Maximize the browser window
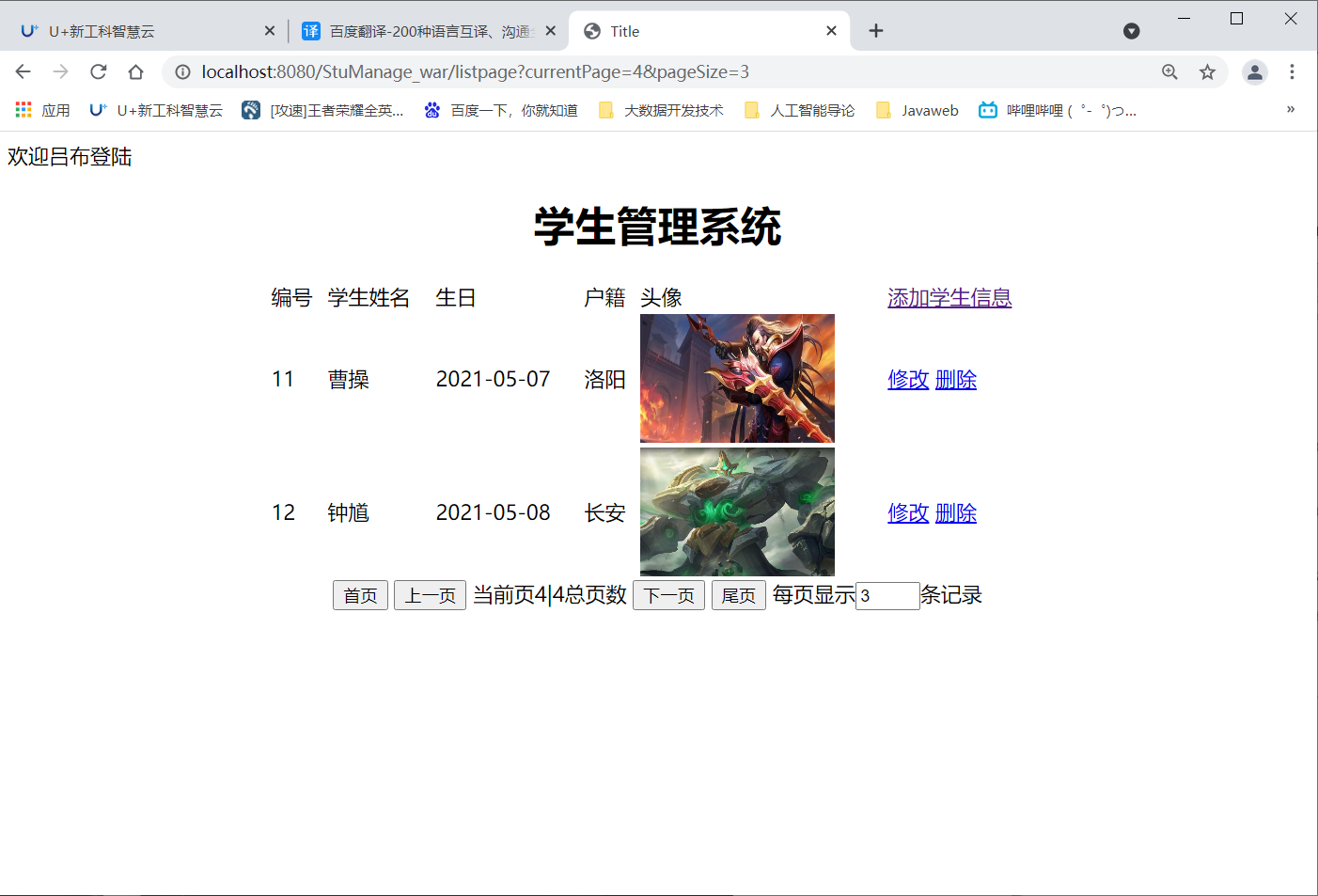The height and width of the screenshot is (896, 1318). 1237,18
